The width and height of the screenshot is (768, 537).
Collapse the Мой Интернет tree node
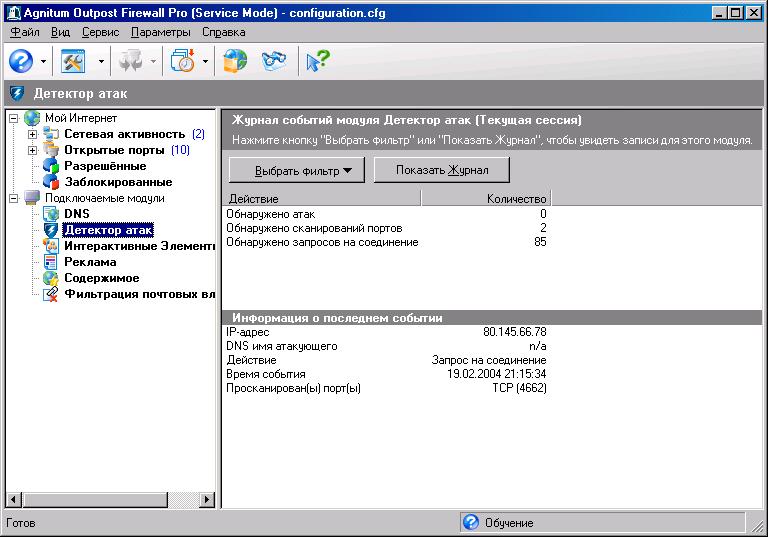pos(14,118)
